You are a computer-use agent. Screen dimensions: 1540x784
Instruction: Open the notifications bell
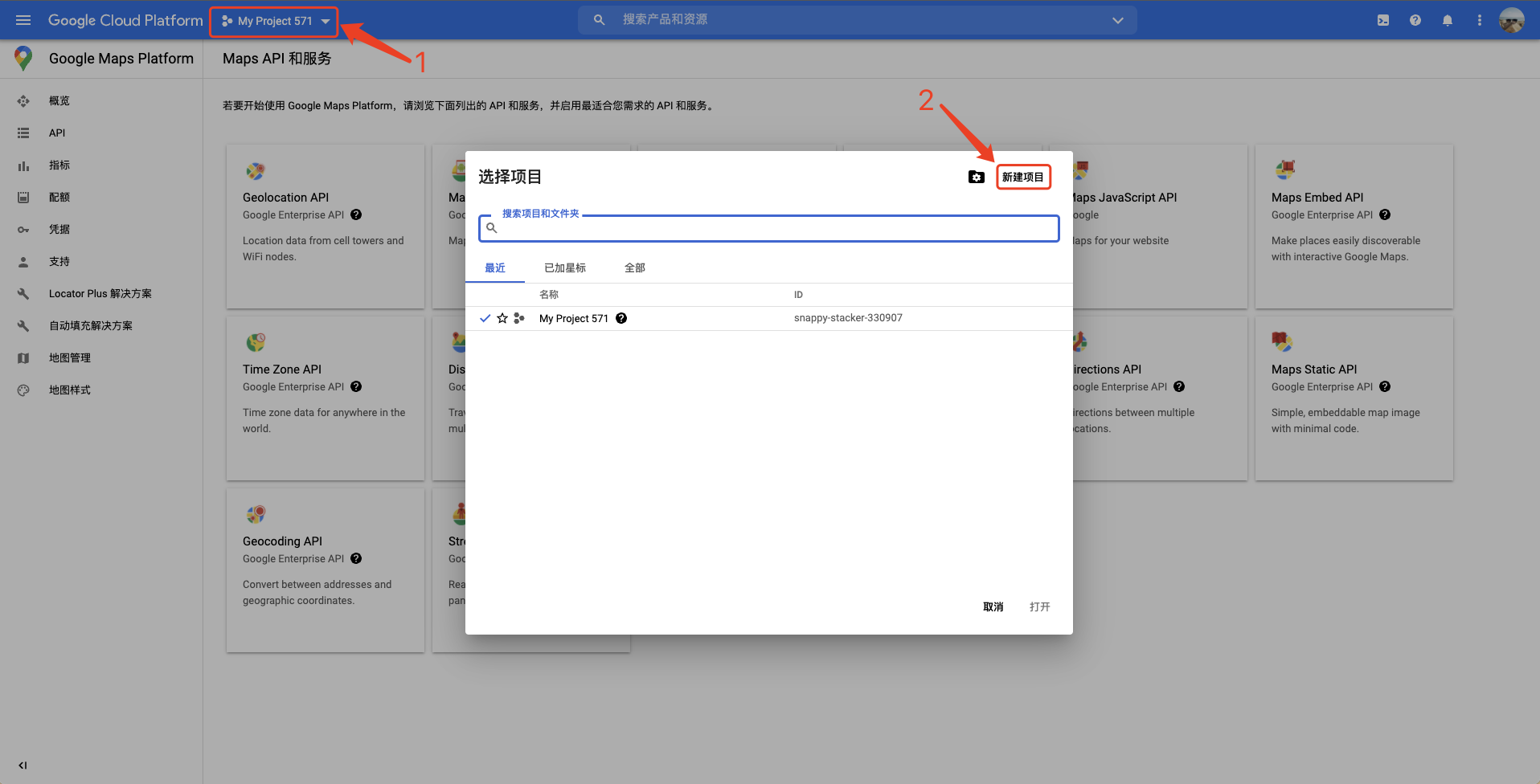point(1447,20)
